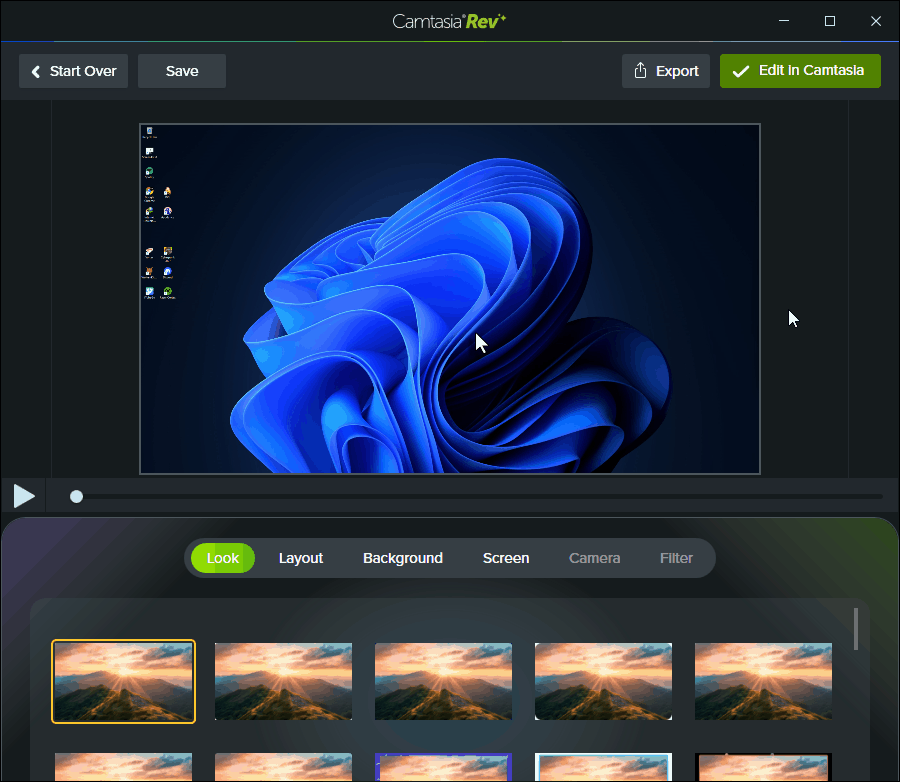Click the playback timeline scrubber handle
The image size is (900, 782).
[x=76, y=496]
